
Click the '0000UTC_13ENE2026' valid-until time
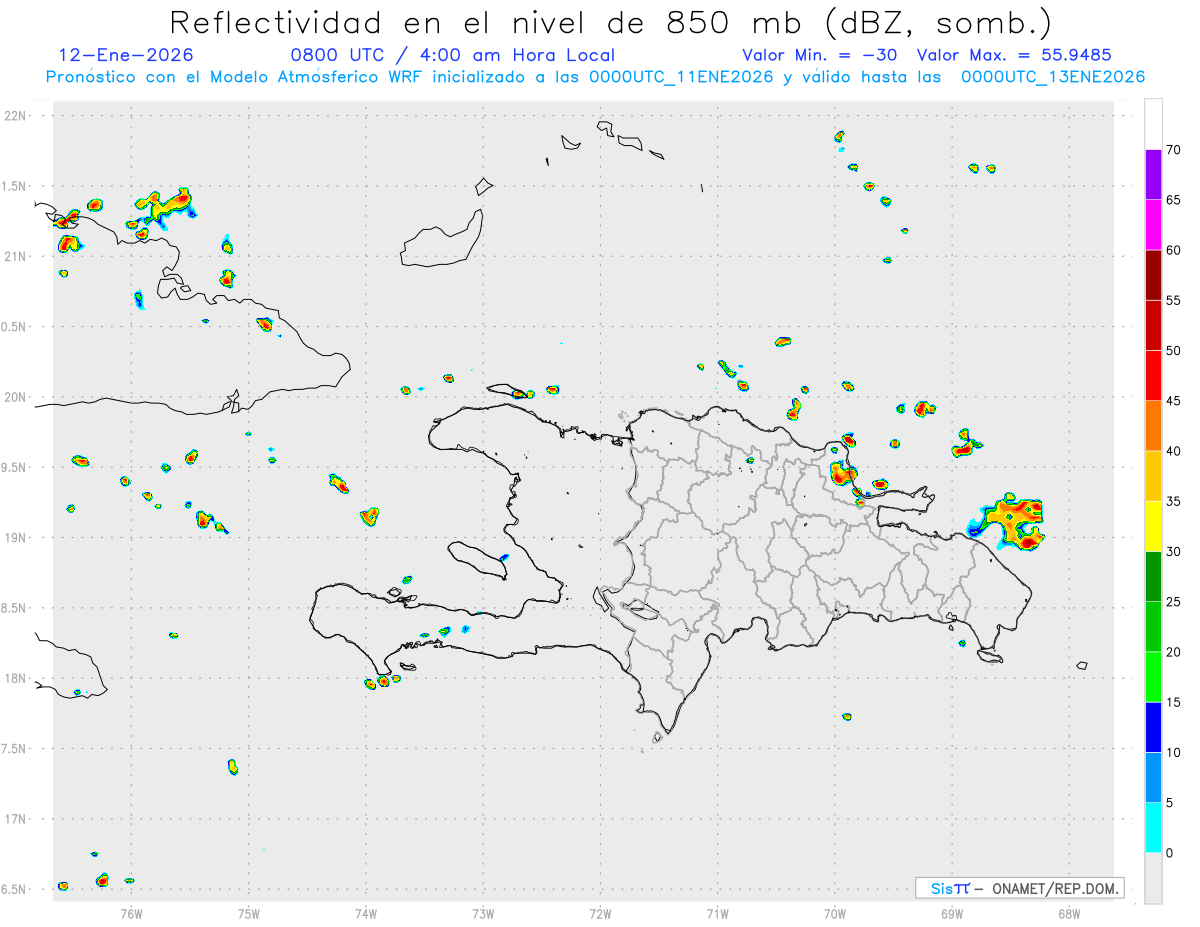click(x=1053, y=77)
